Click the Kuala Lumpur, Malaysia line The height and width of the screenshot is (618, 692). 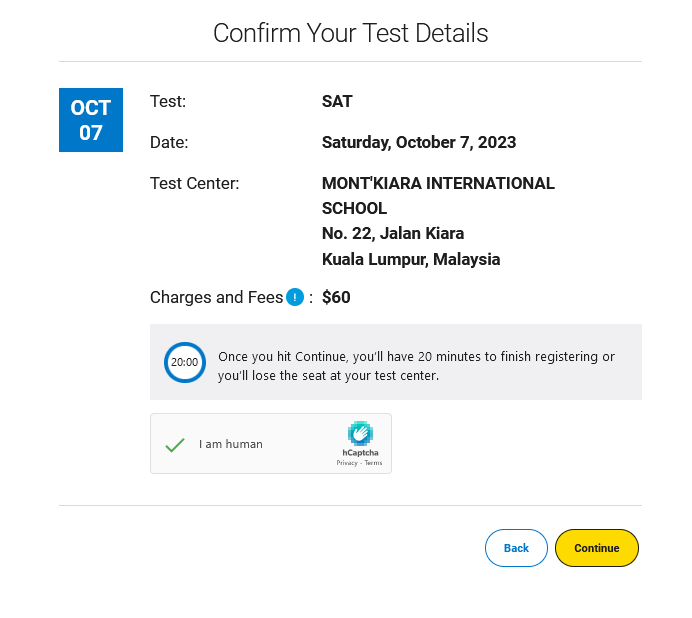click(x=411, y=259)
